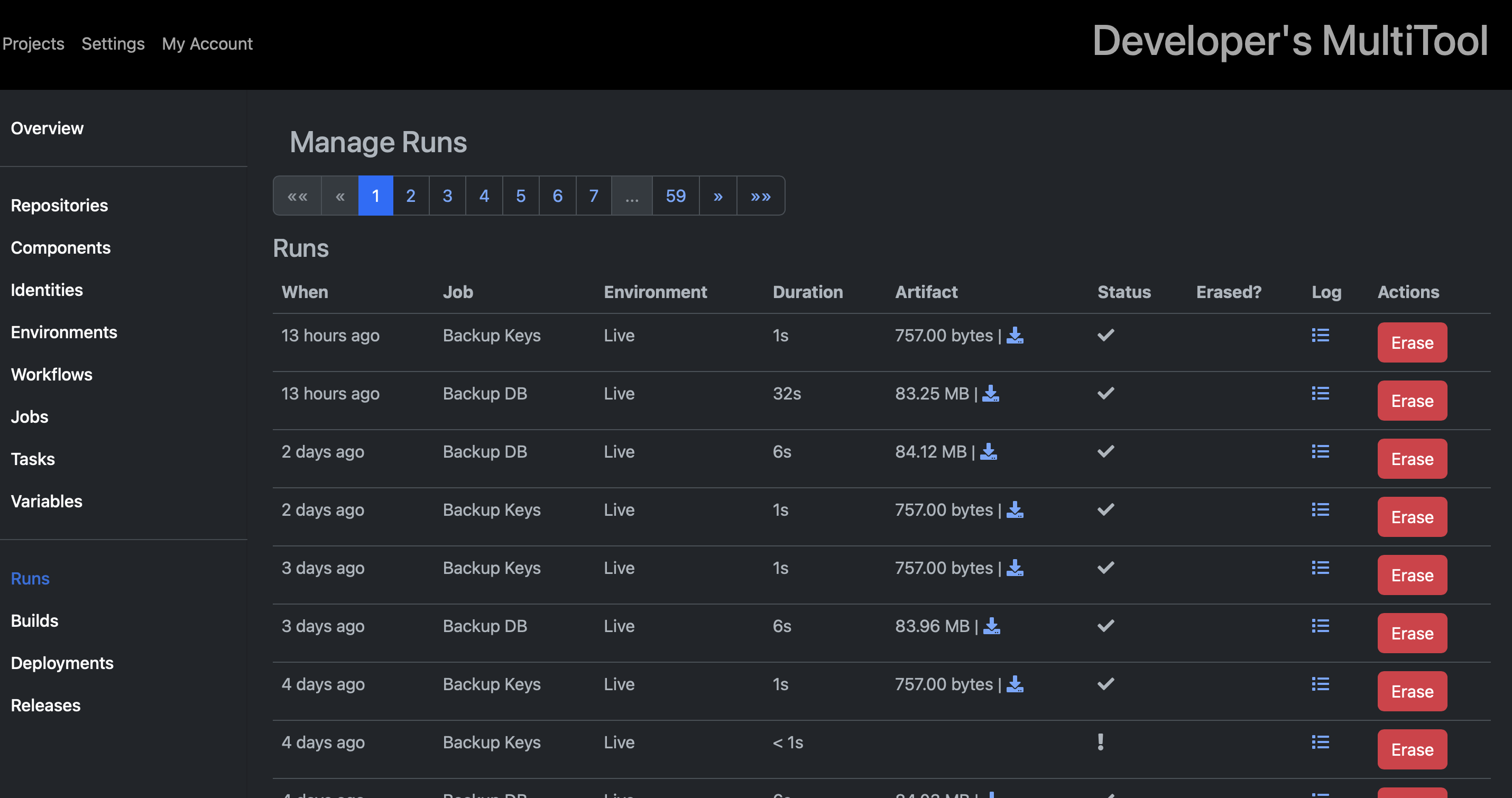Image resolution: width=1512 pixels, height=798 pixels.
Task: Go to page 4 of runs
Action: [484, 196]
